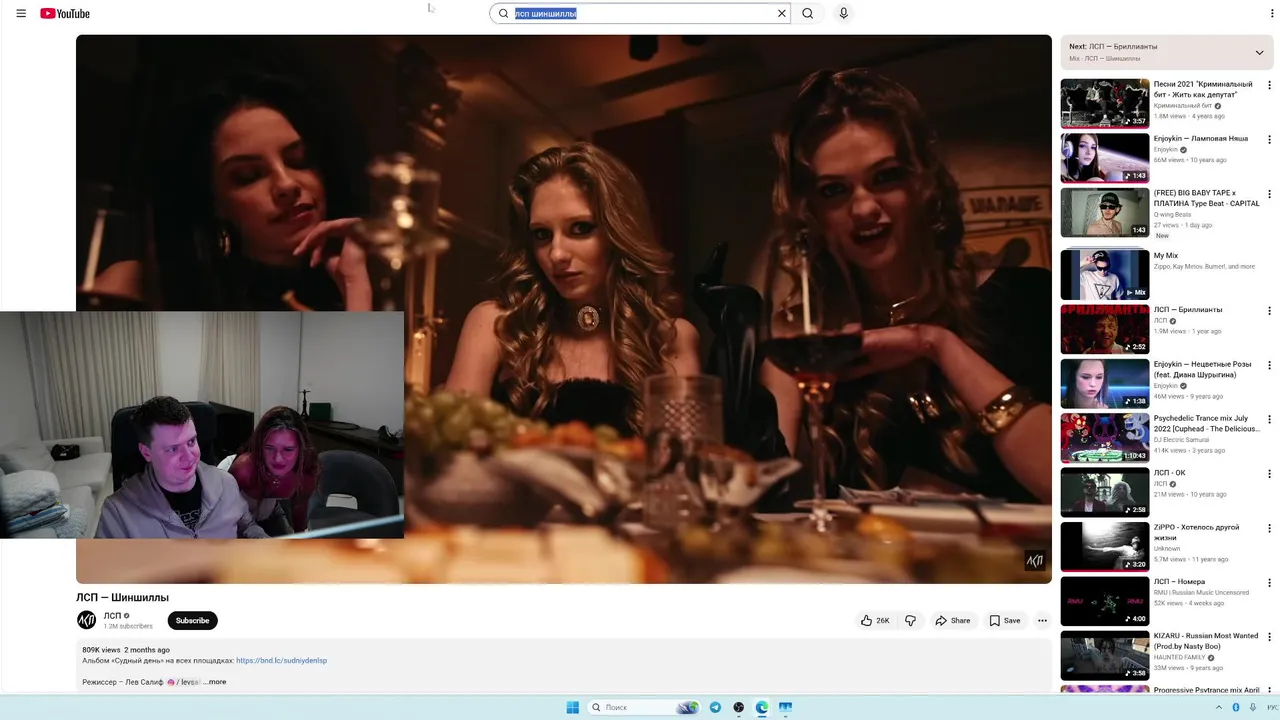Open Q-wing Beats channel name

(1174, 214)
